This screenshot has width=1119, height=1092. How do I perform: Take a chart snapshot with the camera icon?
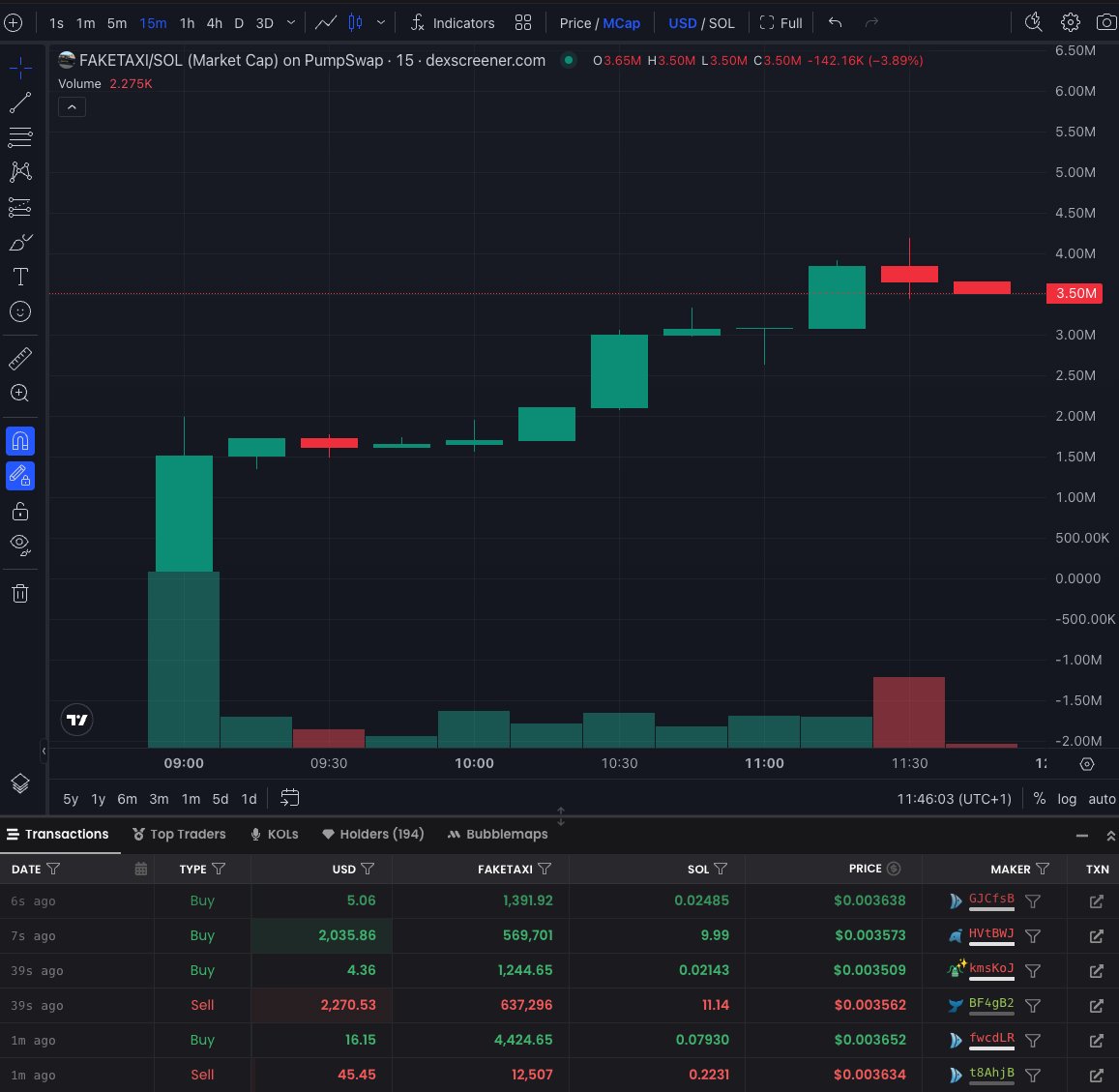tap(1106, 22)
